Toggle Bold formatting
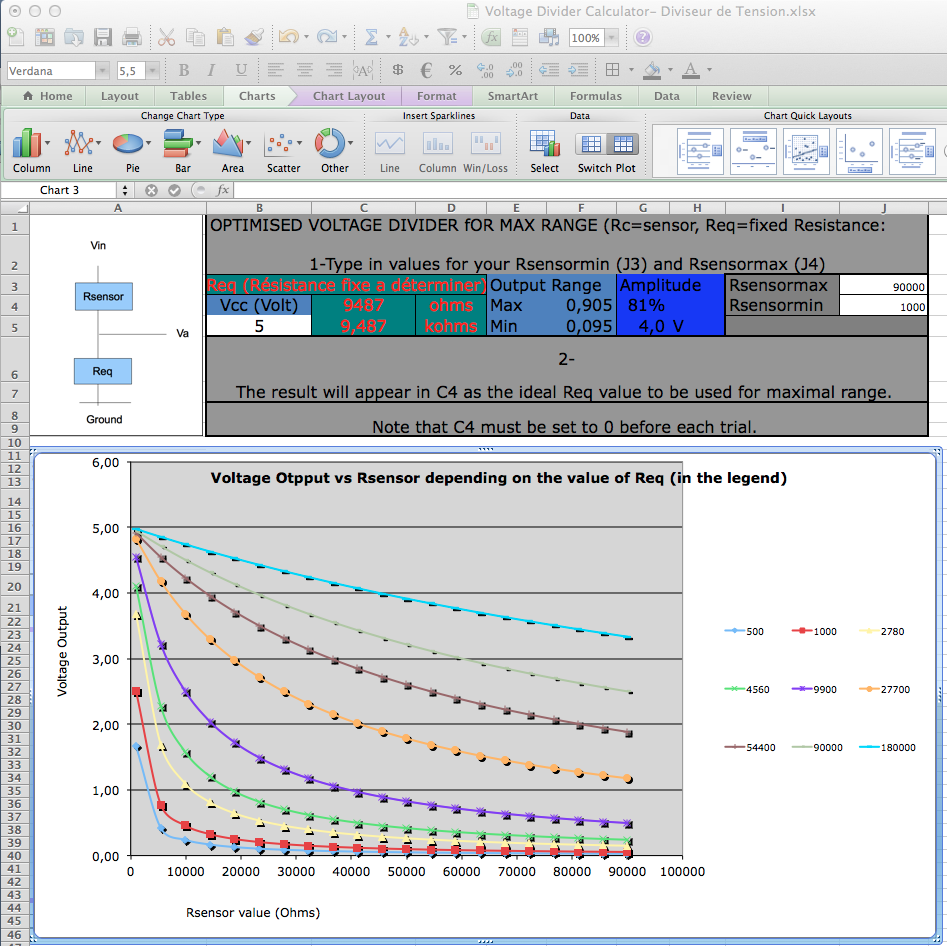 tap(184, 70)
